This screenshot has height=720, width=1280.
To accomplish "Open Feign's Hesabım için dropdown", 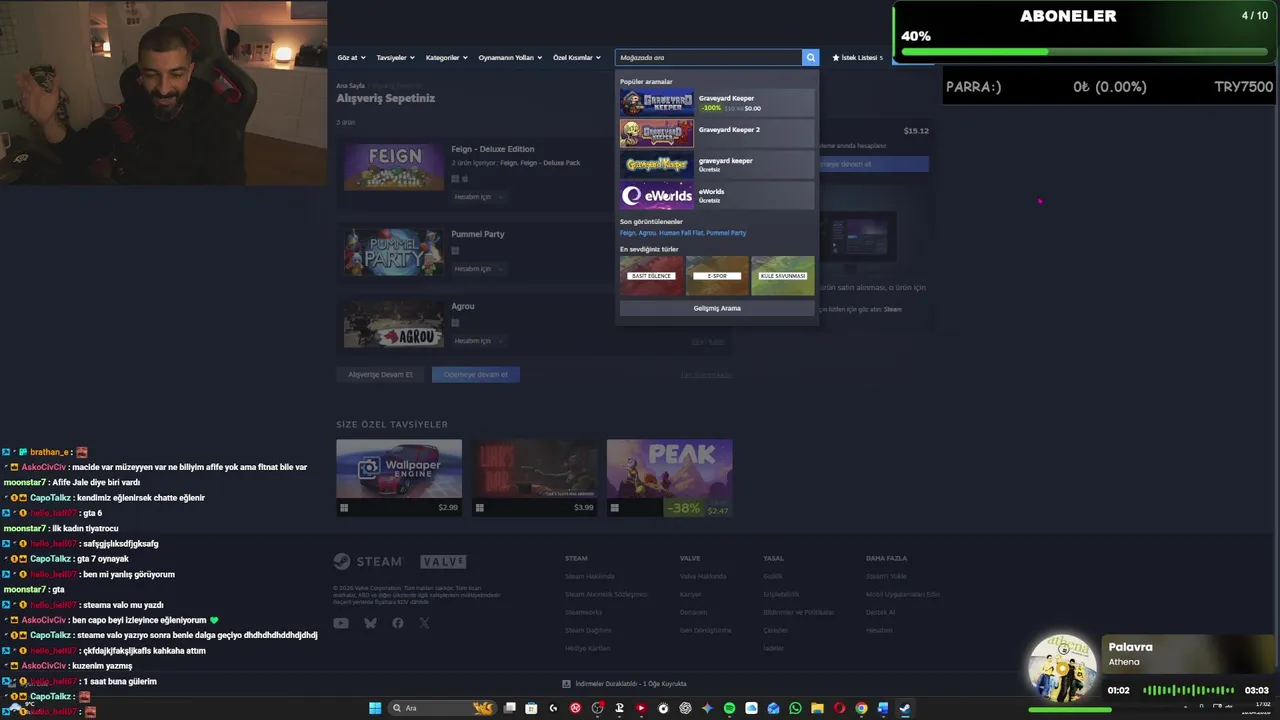I will [x=478, y=197].
